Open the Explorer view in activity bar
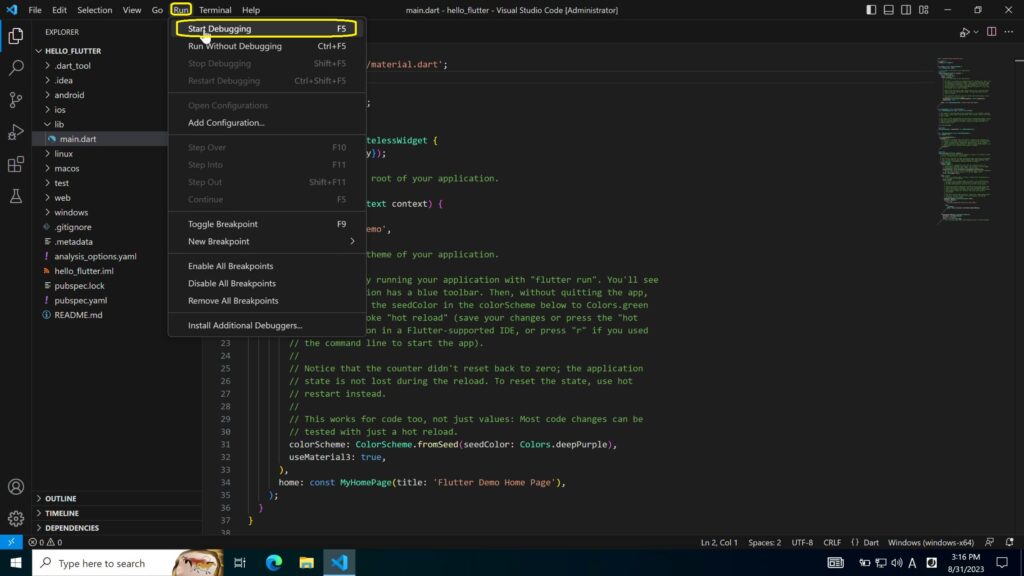Image resolution: width=1024 pixels, height=576 pixels. pyautogui.click(x=16, y=36)
